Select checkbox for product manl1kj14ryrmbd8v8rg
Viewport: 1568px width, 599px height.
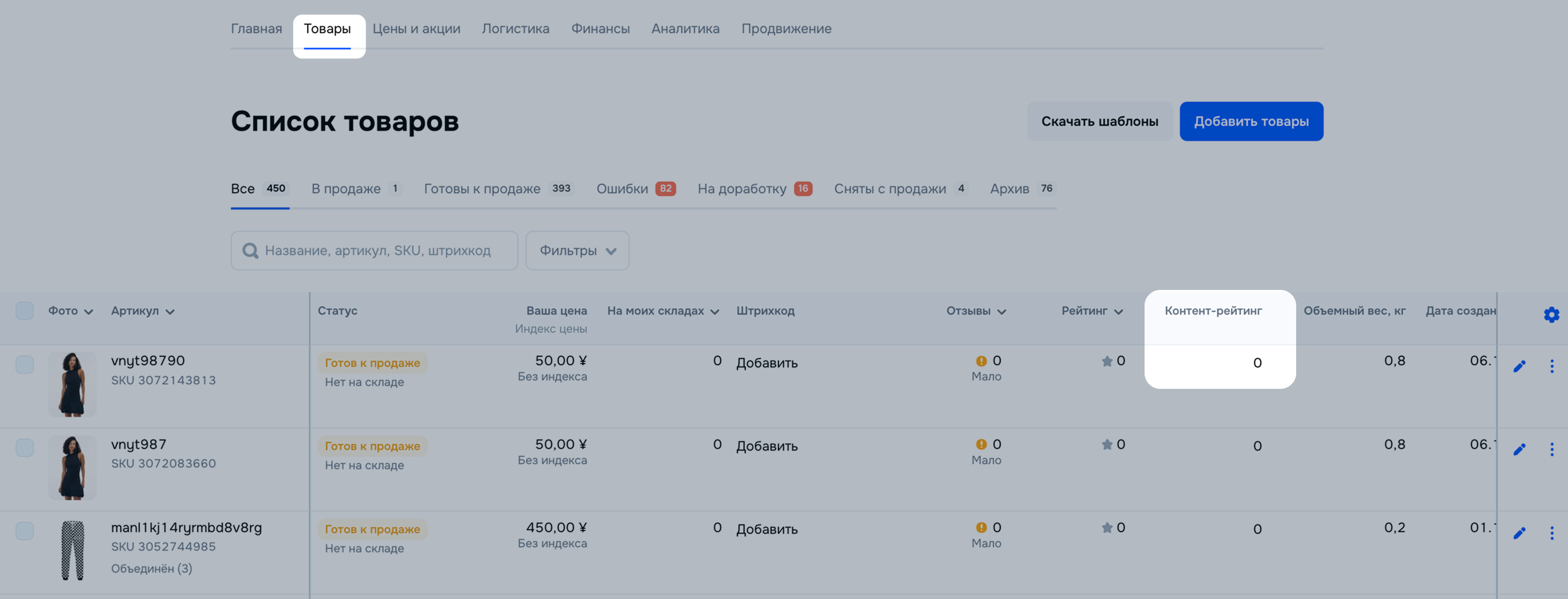[x=24, y=531]
